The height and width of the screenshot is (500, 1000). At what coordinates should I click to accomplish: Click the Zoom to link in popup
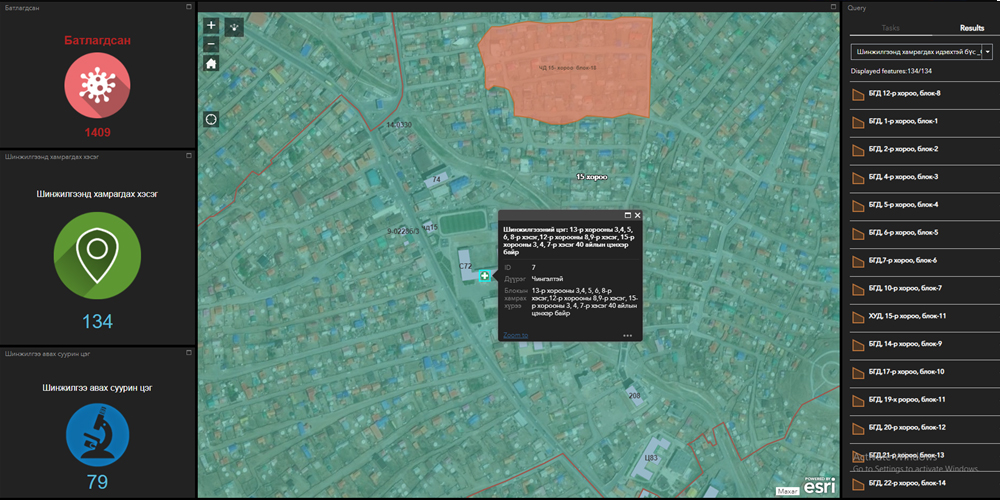515,335
